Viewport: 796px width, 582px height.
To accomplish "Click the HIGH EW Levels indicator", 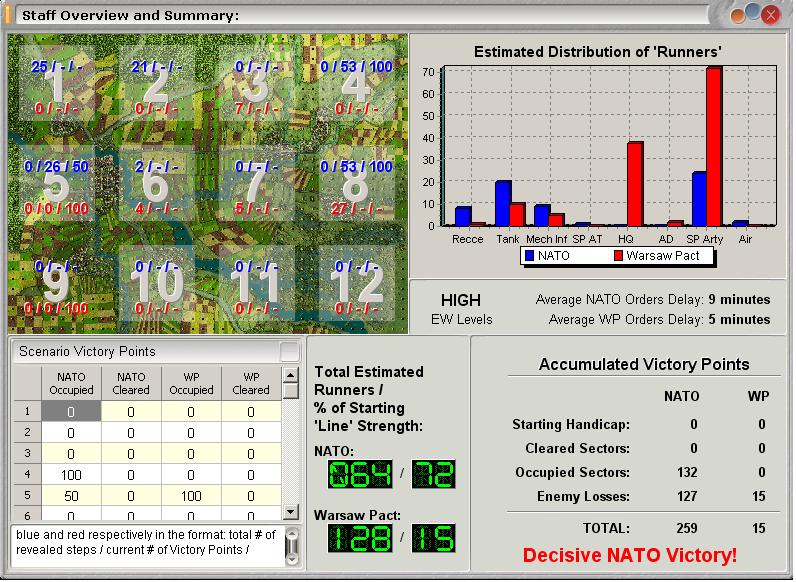I will pos(461,309).
